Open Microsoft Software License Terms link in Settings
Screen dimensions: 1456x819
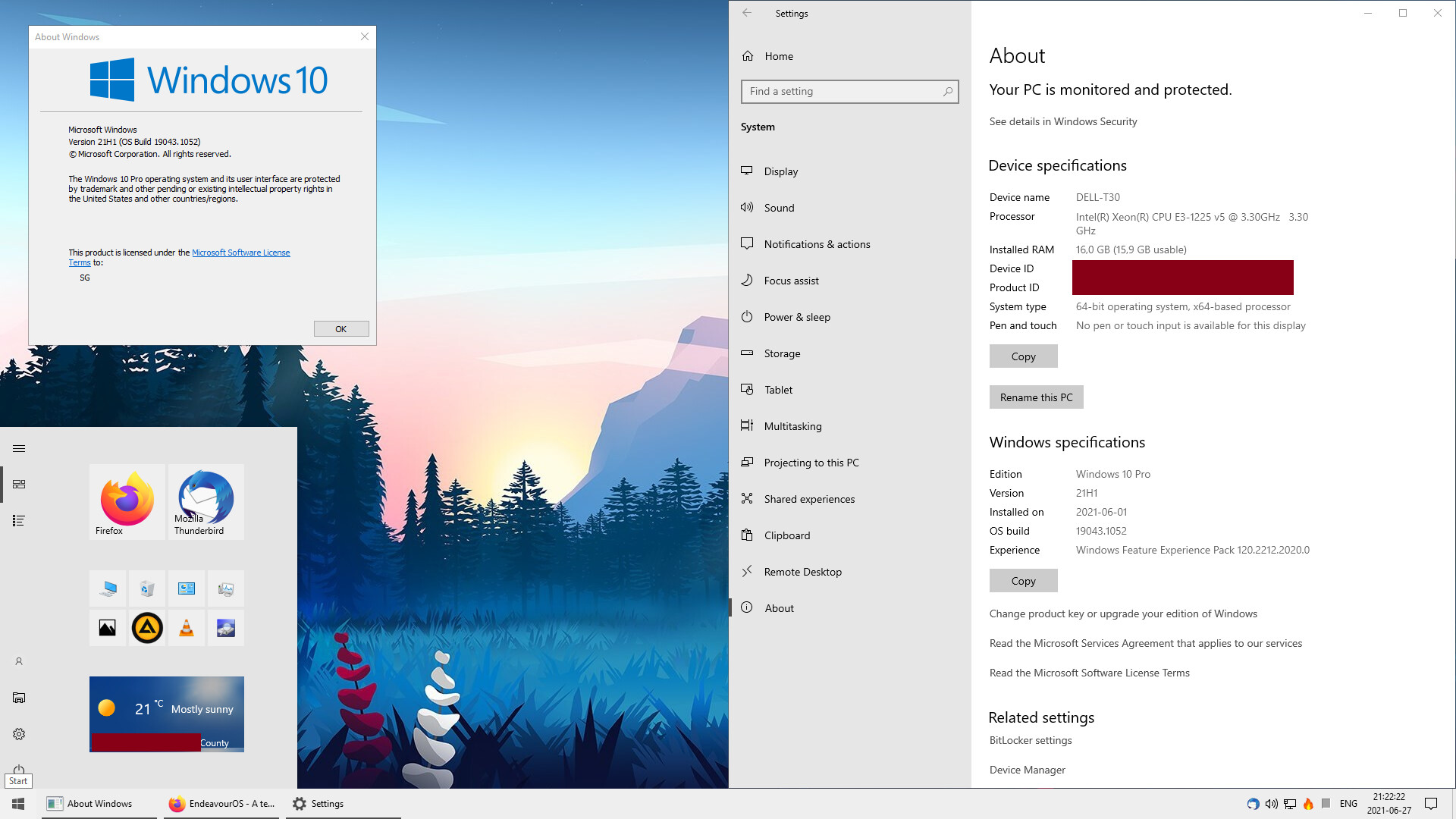1090,673
